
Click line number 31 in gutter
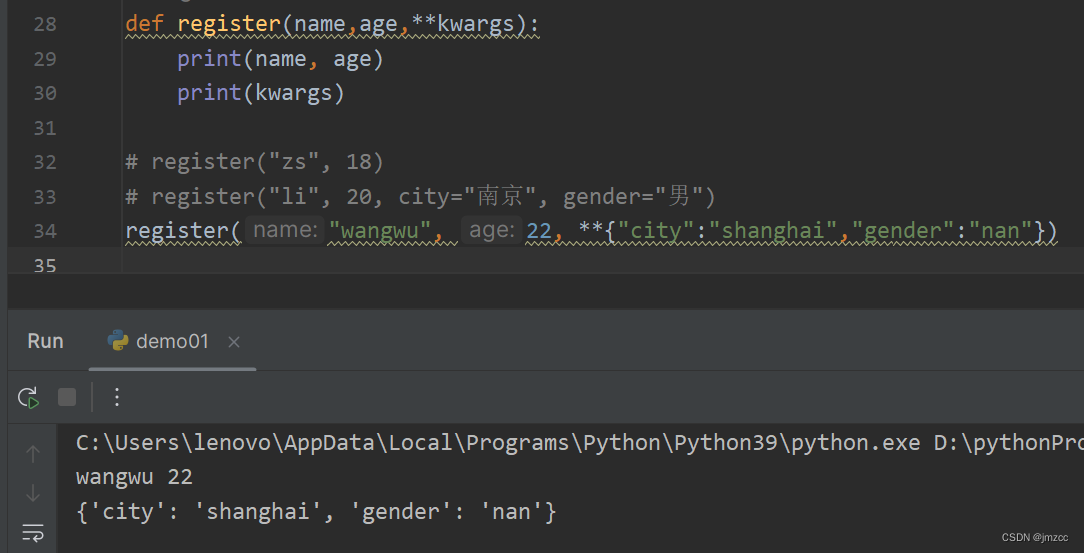45,128
